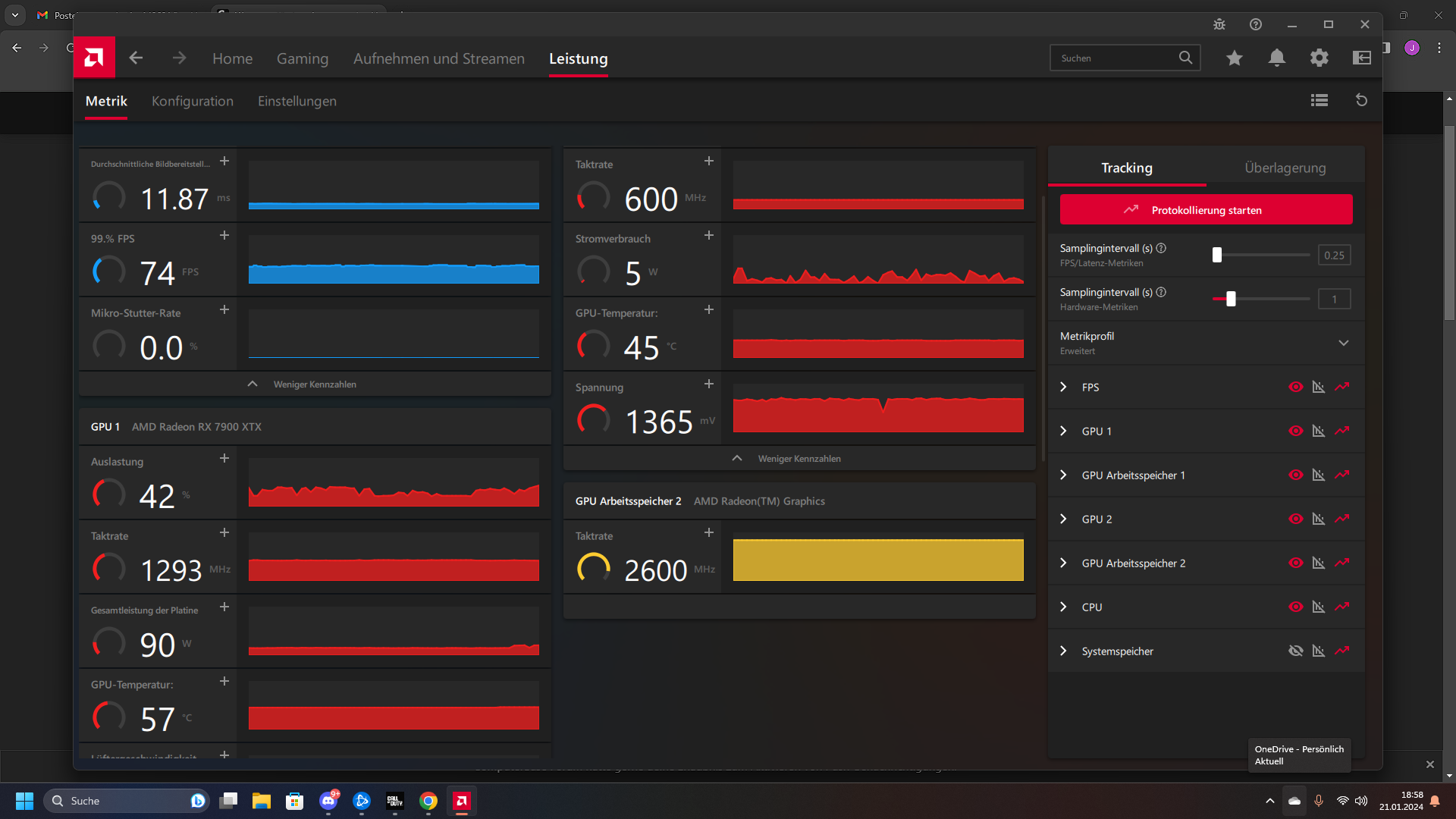
Task: Click the bug report icon
Action: 1219,24
